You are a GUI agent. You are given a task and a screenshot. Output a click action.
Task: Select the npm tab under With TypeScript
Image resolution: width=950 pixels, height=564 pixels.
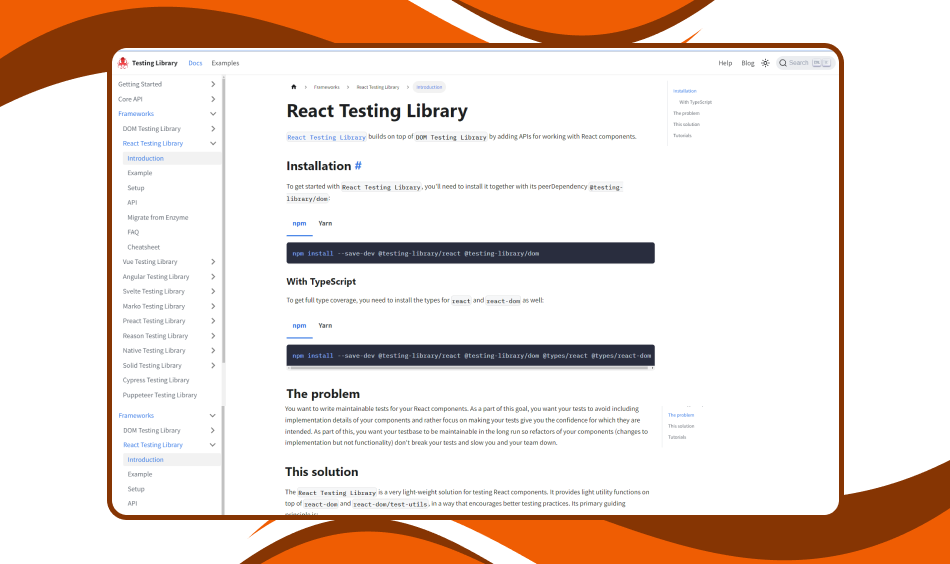coord(299,326)
